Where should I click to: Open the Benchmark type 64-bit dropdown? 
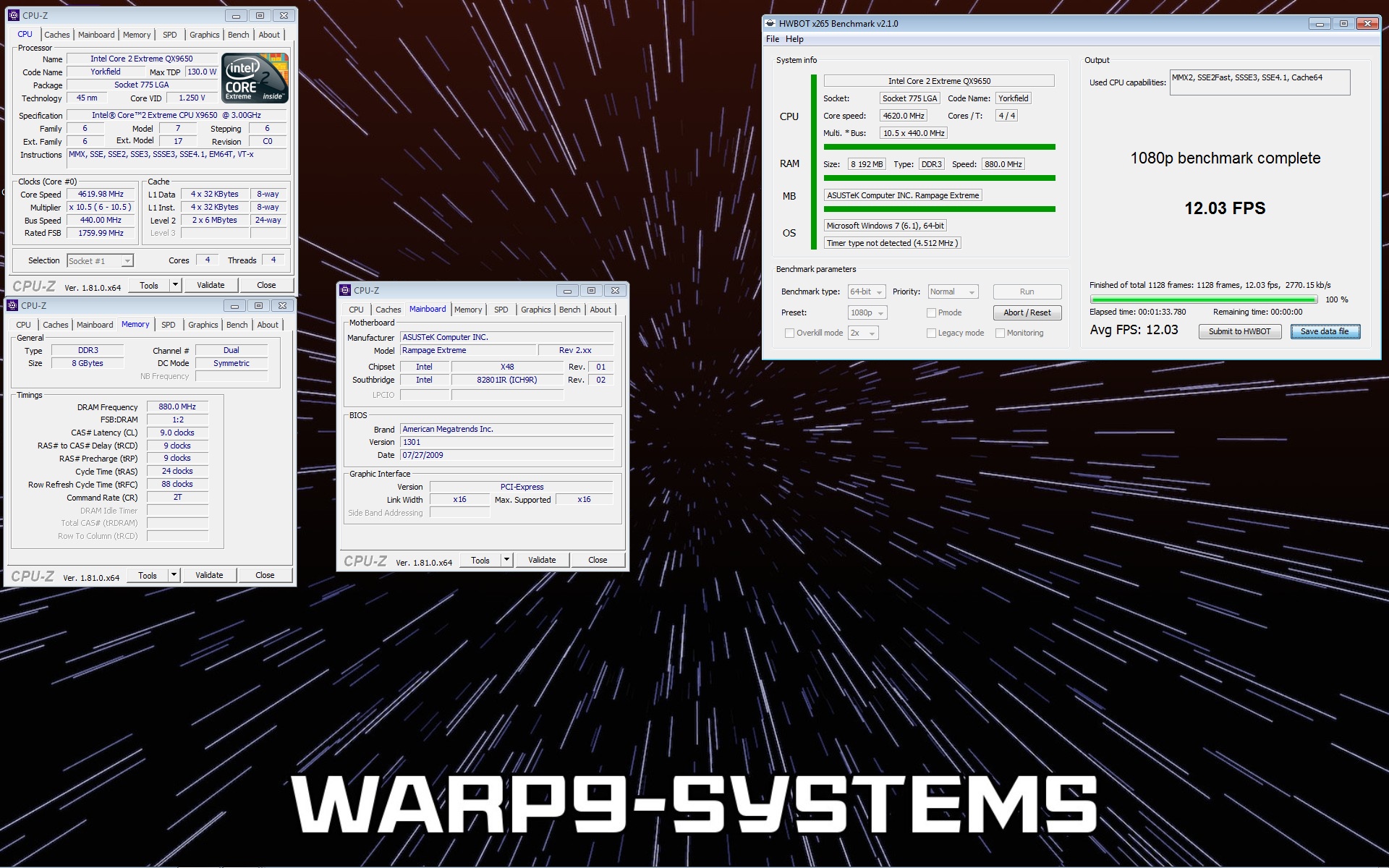(867, 292)
